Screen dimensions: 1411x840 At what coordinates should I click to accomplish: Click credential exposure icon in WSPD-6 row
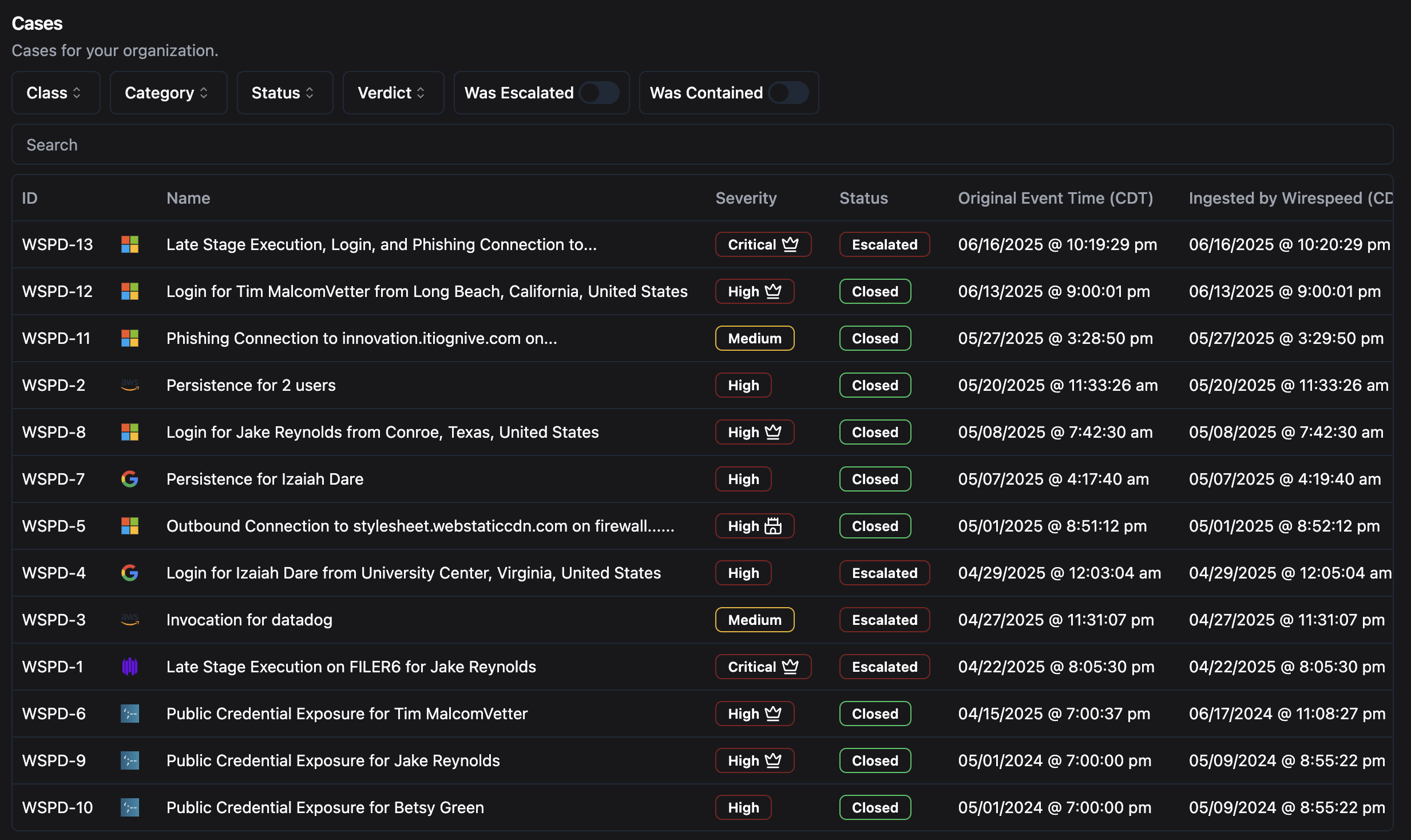click(x=130, y=714)
